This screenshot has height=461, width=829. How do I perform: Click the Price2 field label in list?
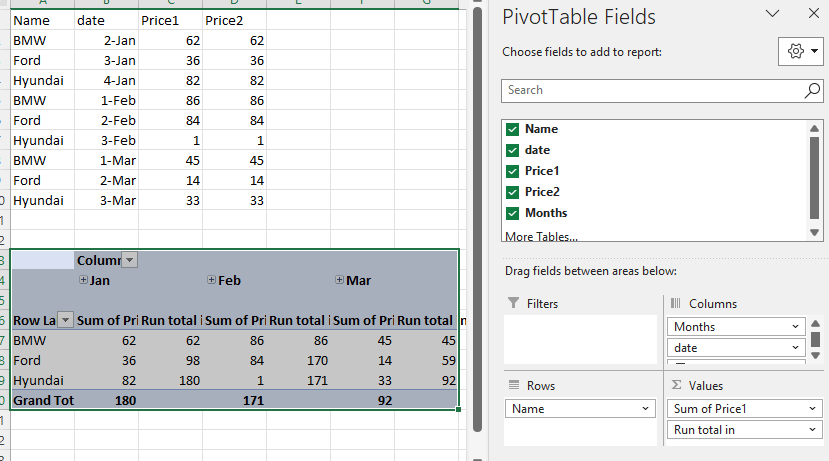click(x=542, y=192)
